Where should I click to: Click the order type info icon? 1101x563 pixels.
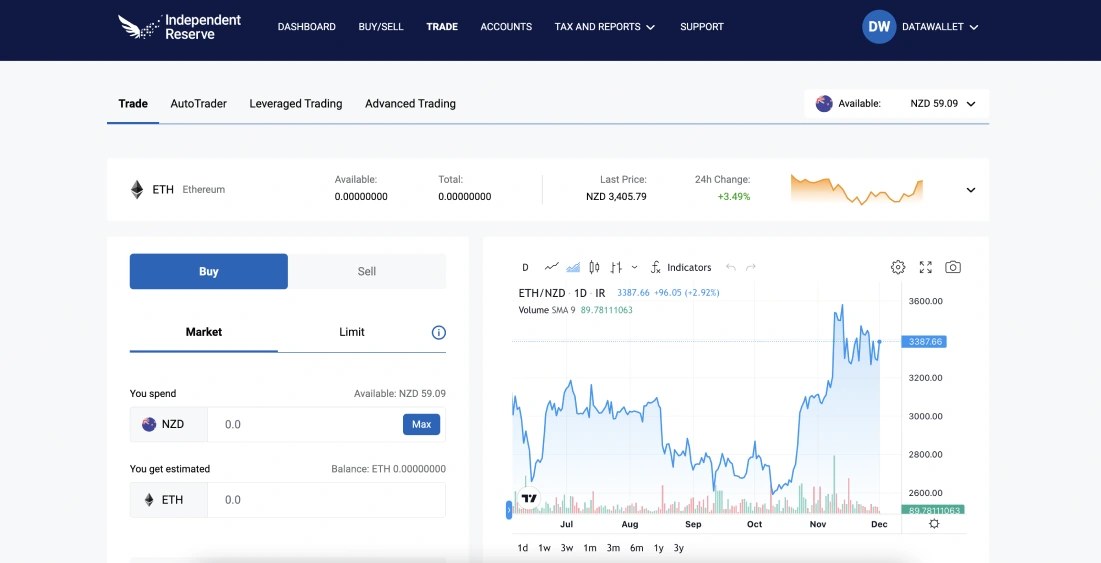point(439,332)
